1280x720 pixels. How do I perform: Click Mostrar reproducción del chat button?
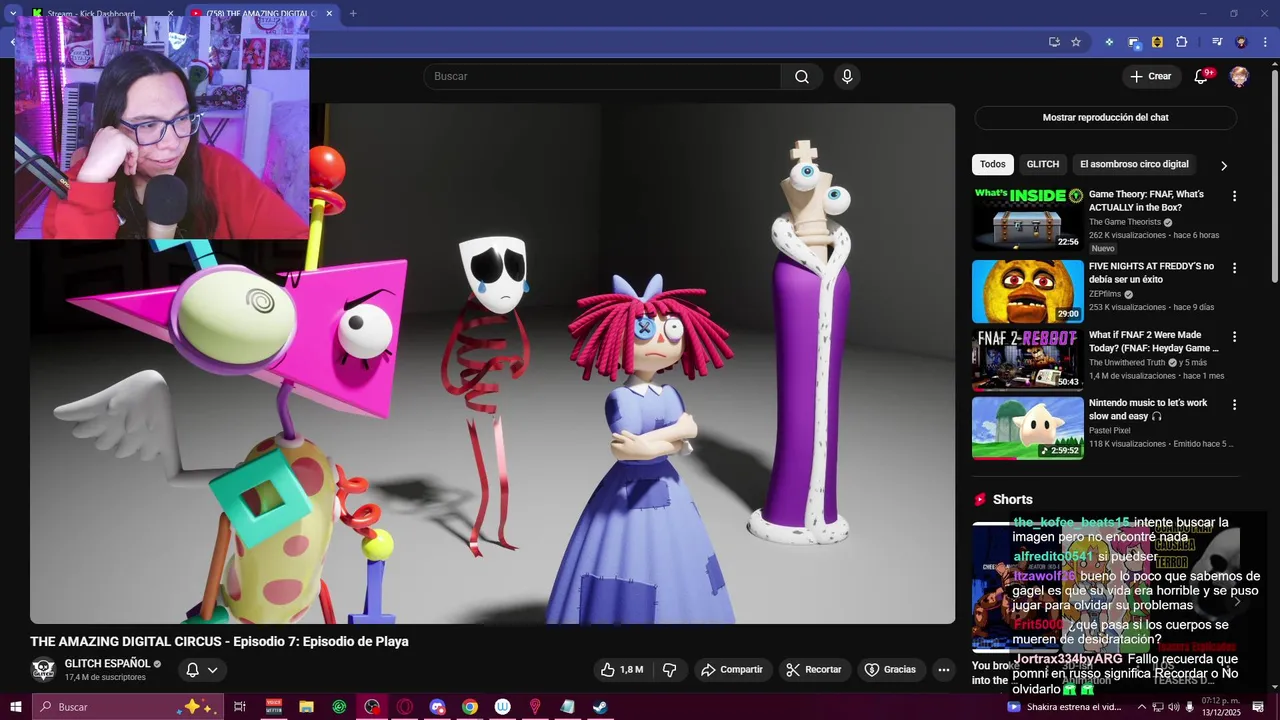pyautogui.click(x=1105, y=117)
